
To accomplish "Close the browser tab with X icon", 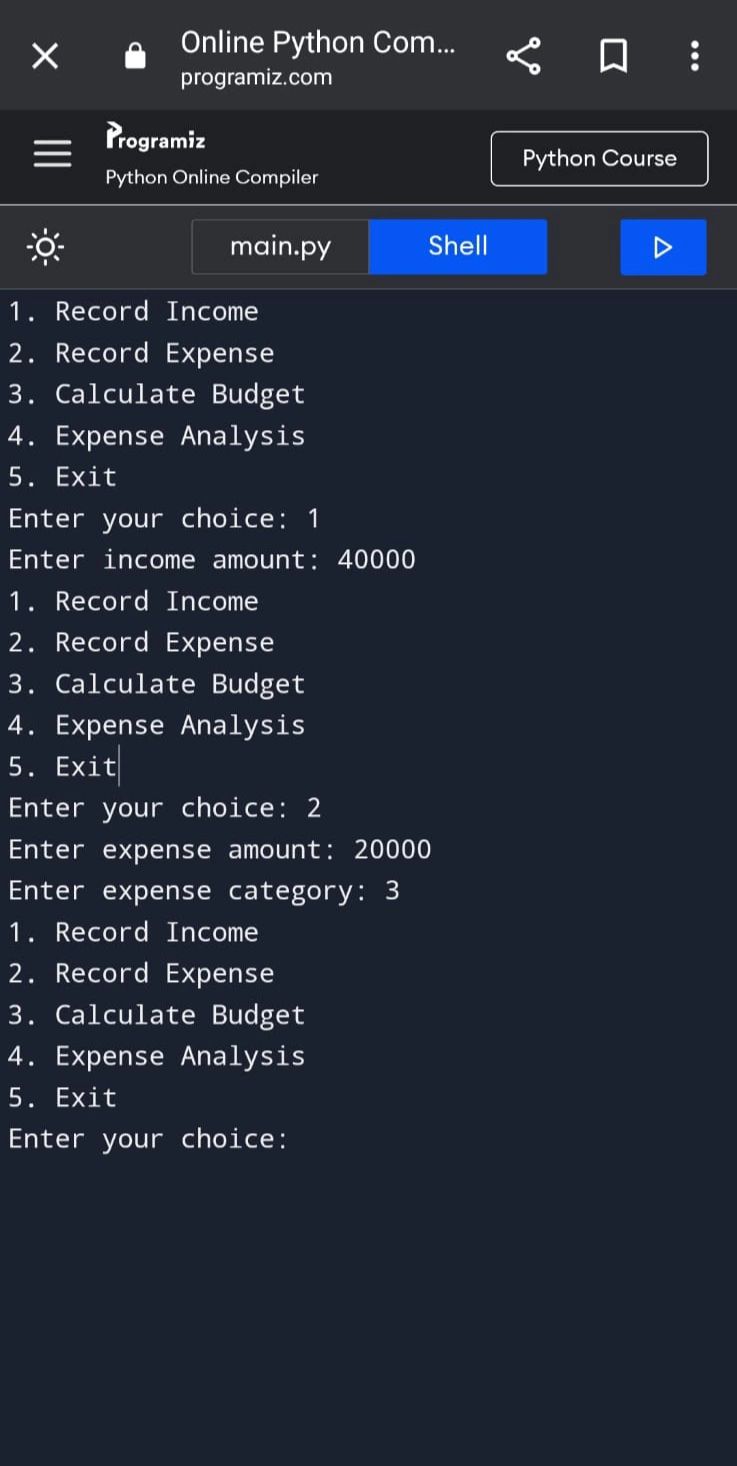I will point(45,56).
